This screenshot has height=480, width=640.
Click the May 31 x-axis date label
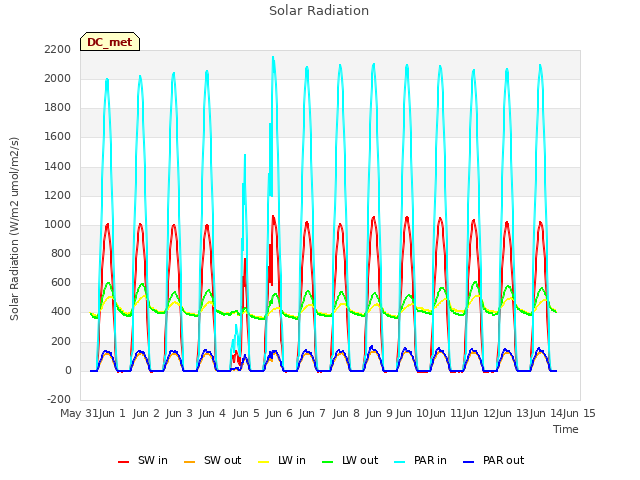(79, 413)
